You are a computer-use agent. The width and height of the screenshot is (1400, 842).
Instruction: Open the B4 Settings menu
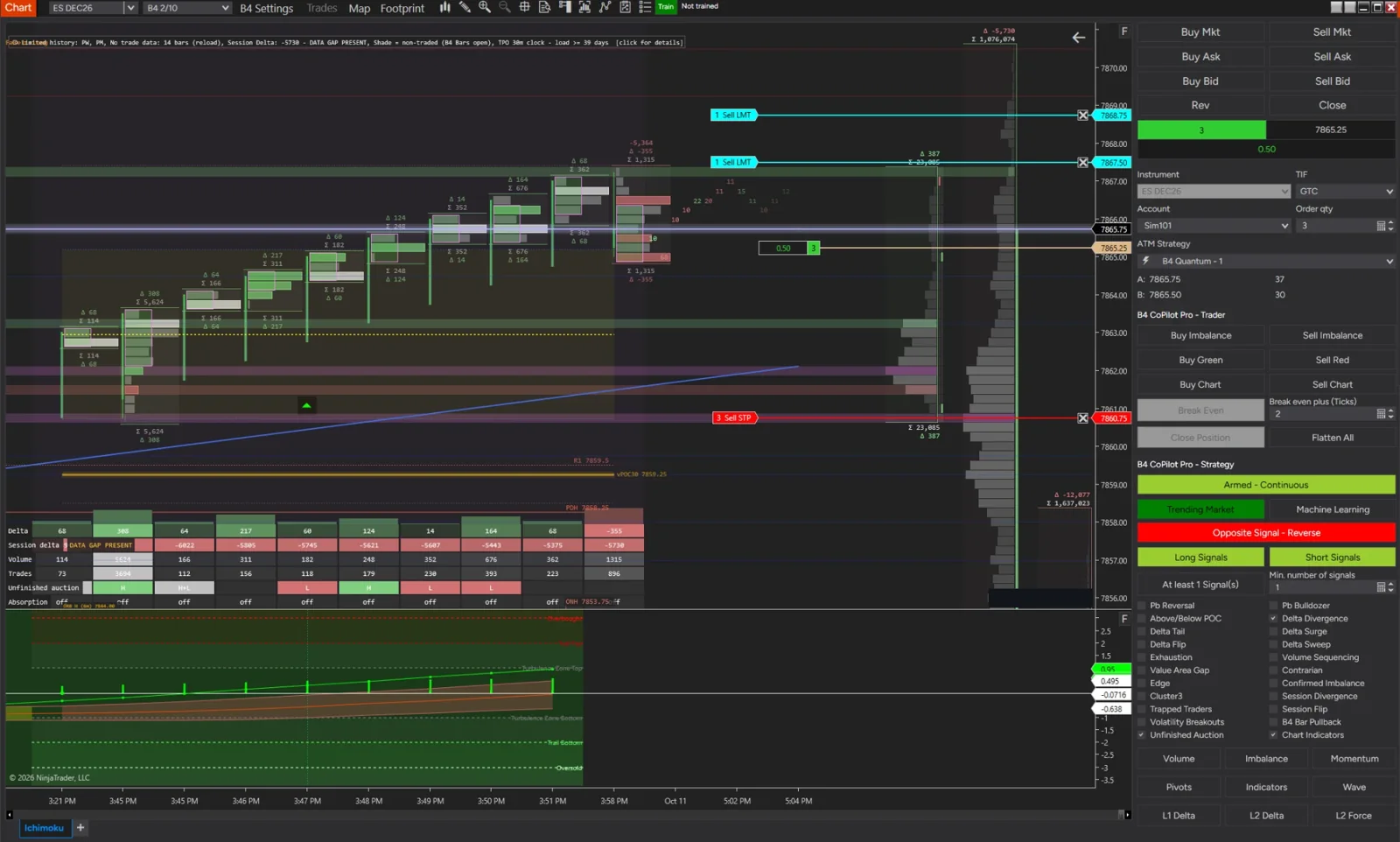(267, 8)
